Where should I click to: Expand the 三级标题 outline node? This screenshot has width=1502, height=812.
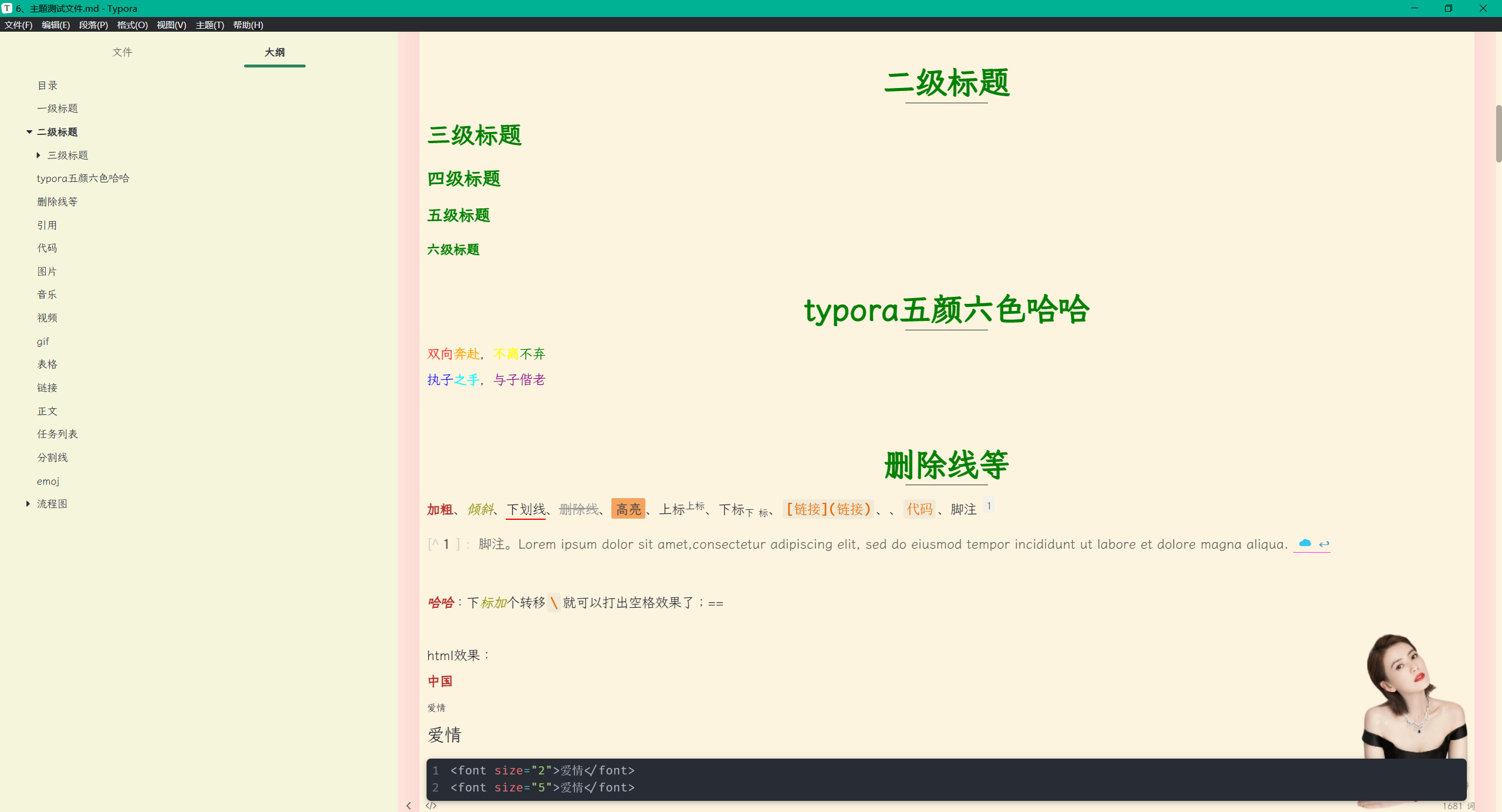click(39, 155)
